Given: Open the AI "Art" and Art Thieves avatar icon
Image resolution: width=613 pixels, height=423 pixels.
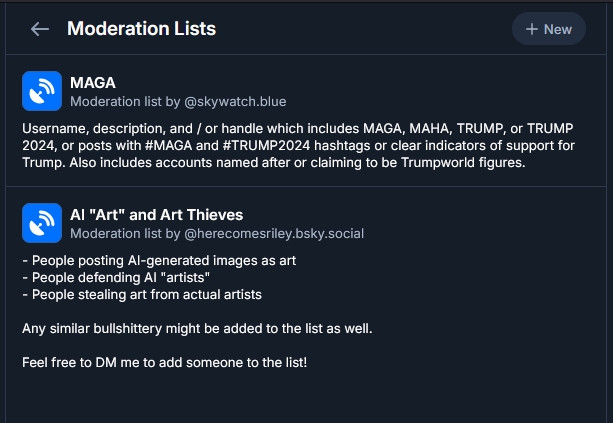Looking at the screenshot, I should (41, 224).
